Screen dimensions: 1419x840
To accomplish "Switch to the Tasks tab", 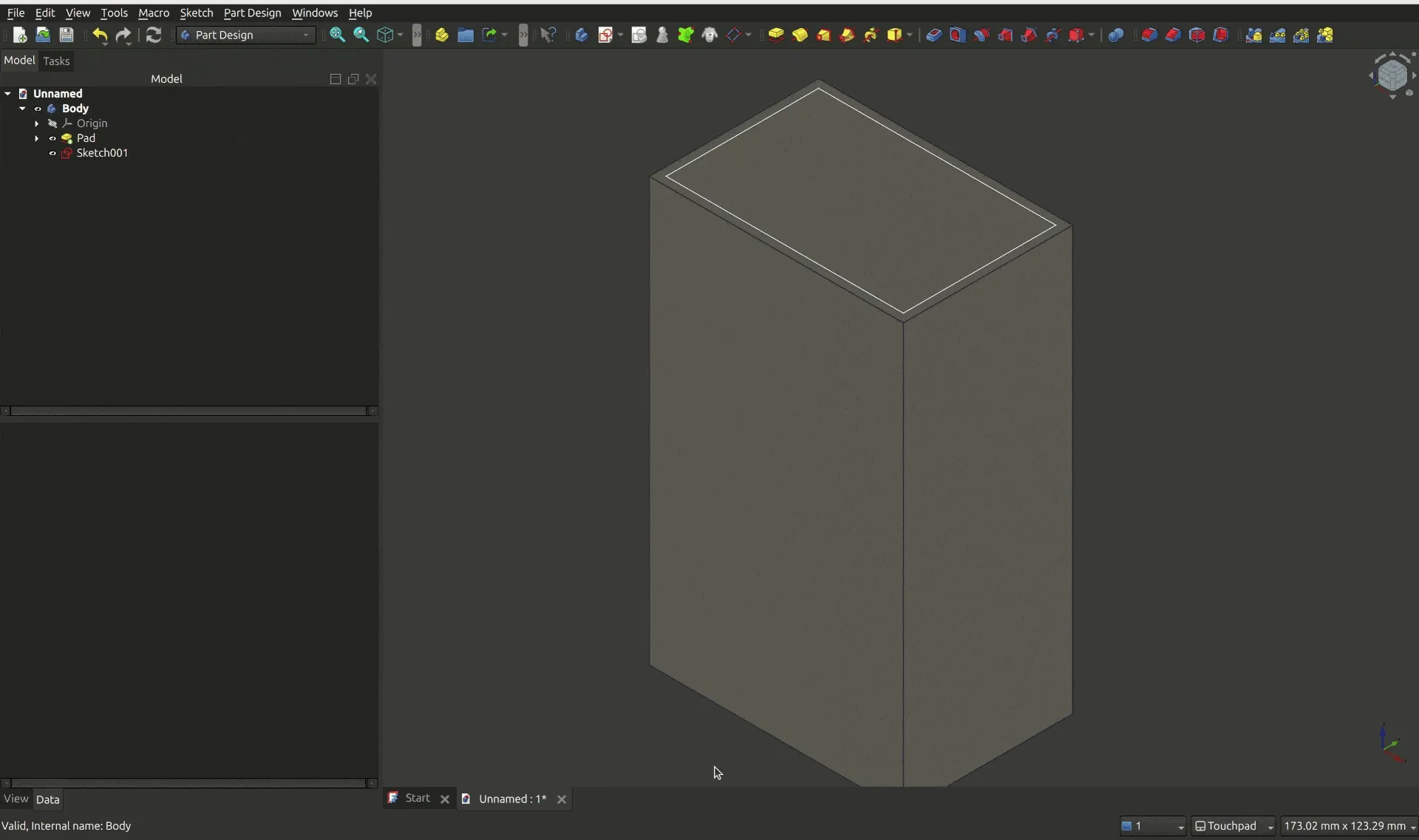I will click(56, 61).
